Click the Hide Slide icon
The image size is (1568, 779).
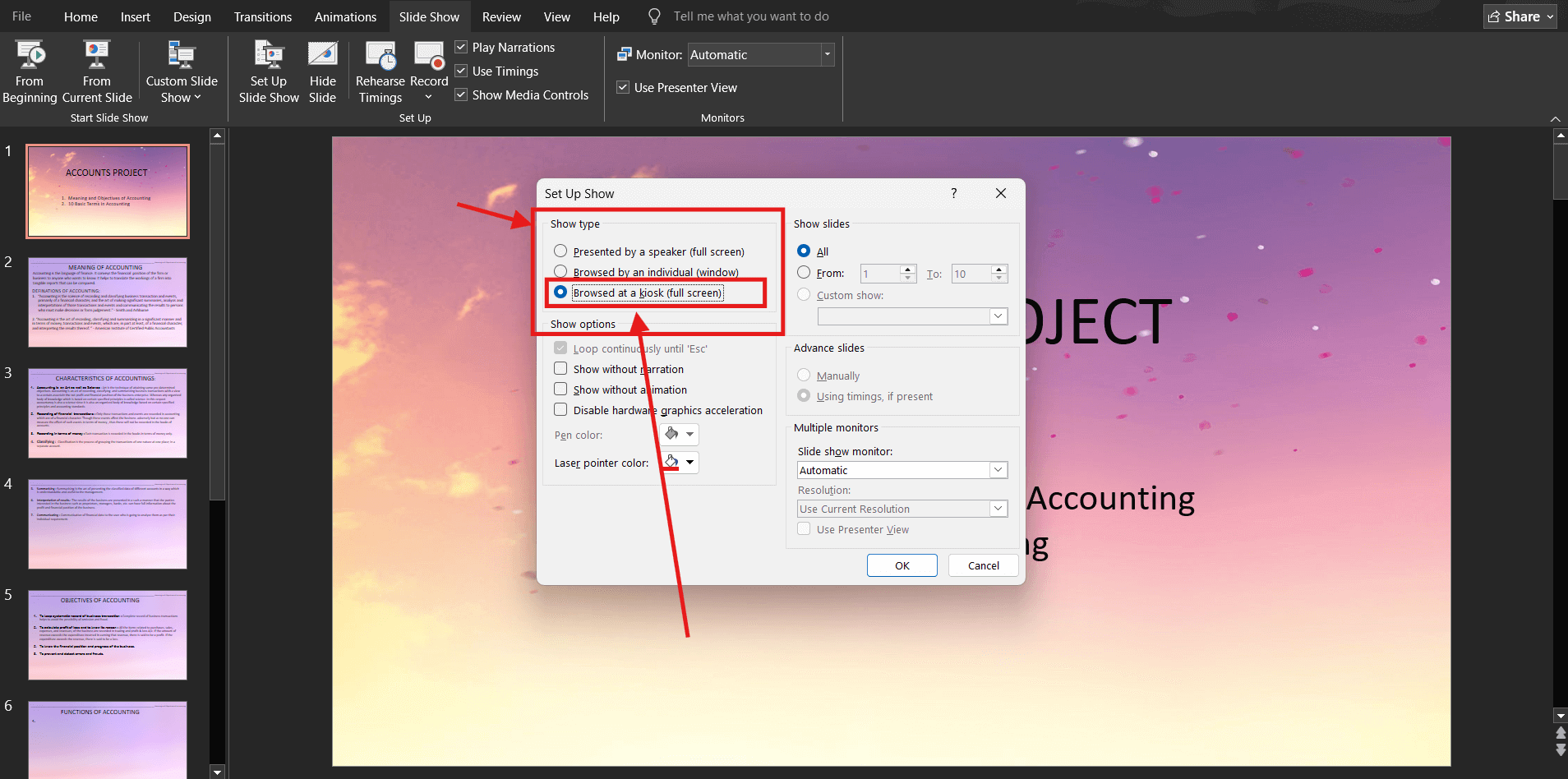pyautogui.click(x=322, y=54)
